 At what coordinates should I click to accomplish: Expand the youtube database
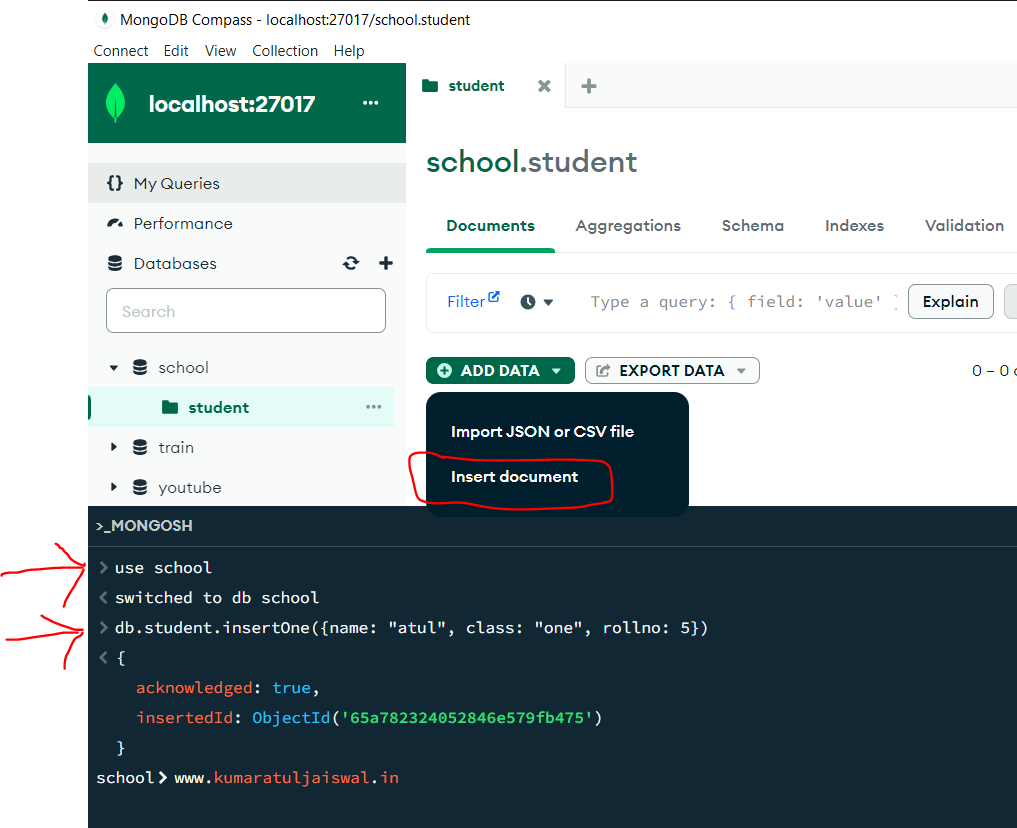[114, 487]
